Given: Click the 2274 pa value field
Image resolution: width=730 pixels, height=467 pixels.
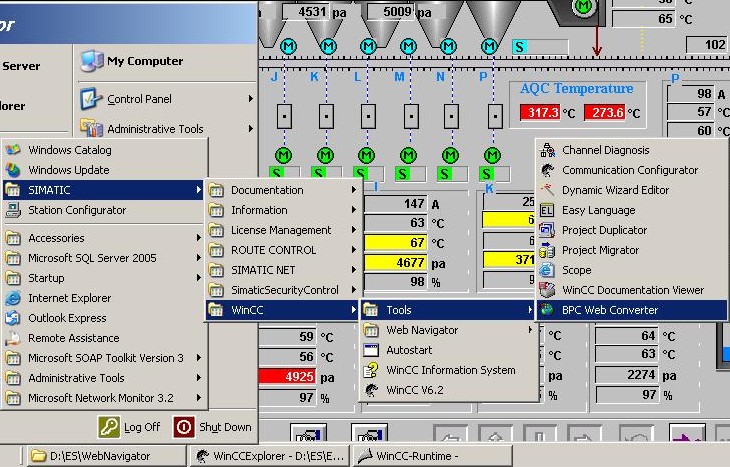Looking at the screenshot, I should (627, 375).
